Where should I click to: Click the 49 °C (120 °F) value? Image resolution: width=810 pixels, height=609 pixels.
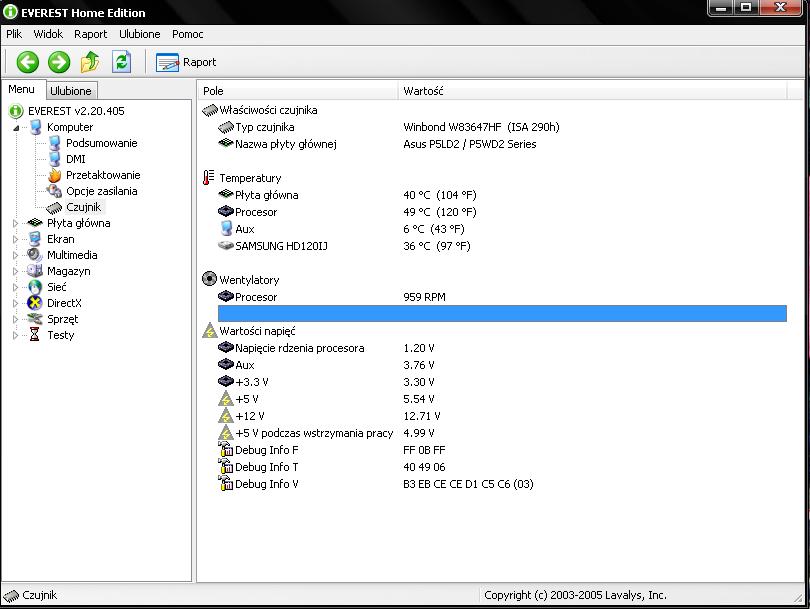[x=440, y=212]
